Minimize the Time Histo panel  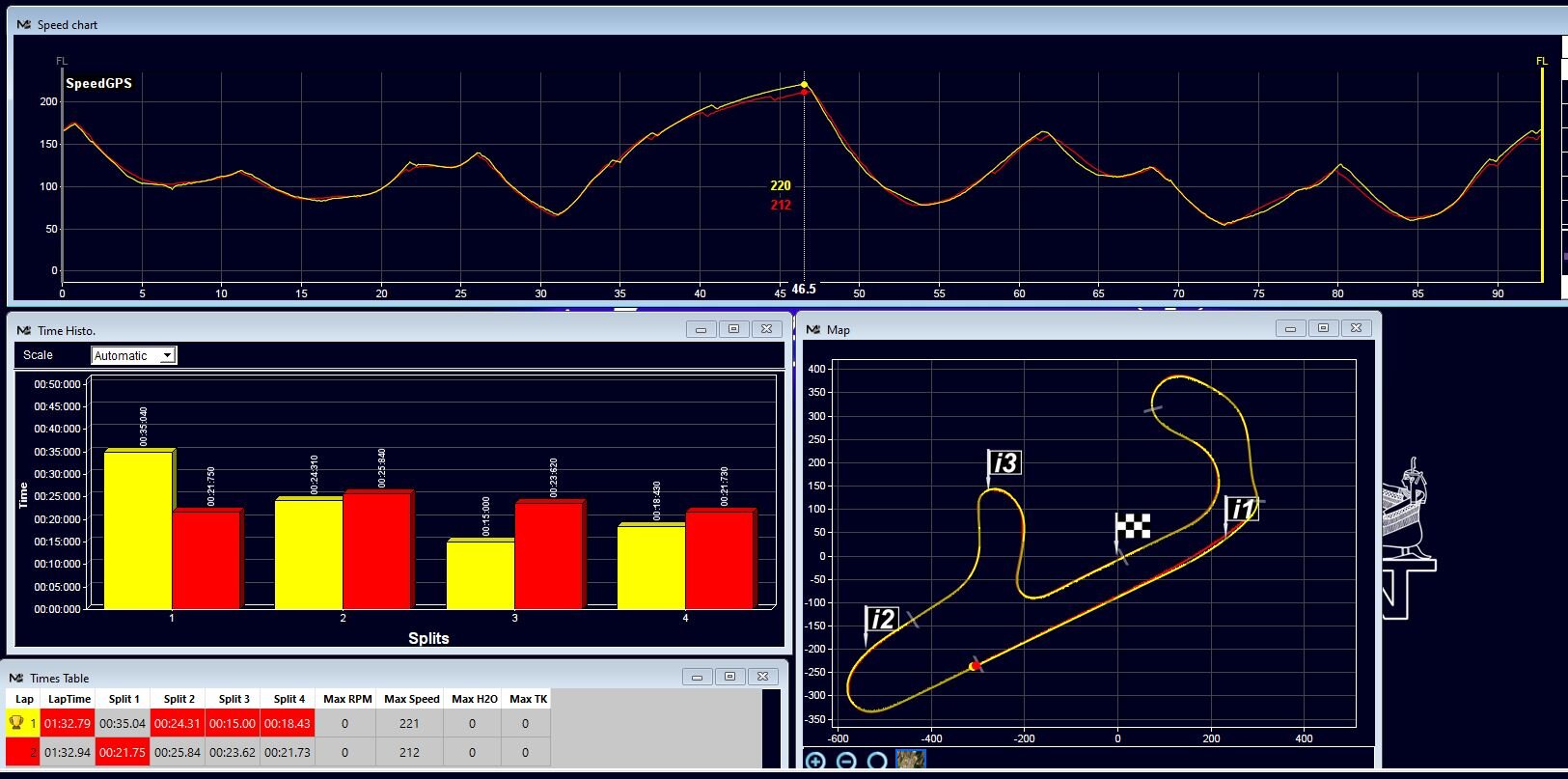701,329
